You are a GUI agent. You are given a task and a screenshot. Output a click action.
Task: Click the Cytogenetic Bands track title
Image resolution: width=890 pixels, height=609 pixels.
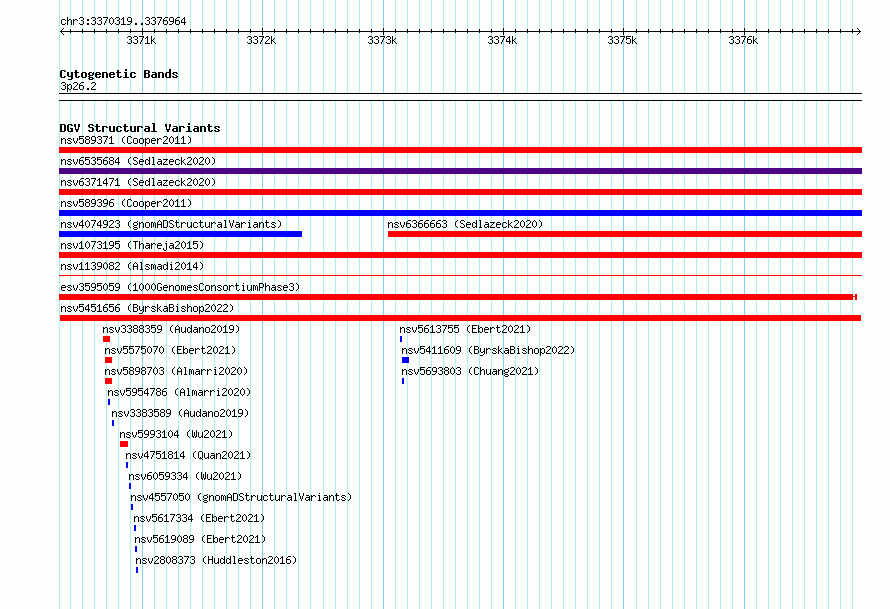pyautogui.click(x=119, y=74)
